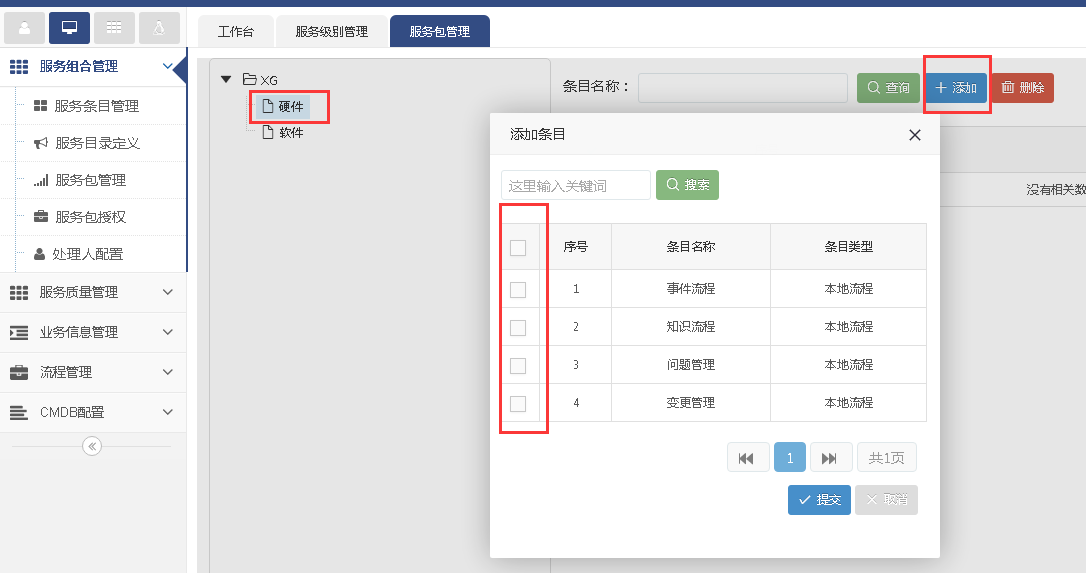This screenshot has width=1086, height=573.
Task: Click the flask icon in sidebar top
Action: click(x=159, y=28)
